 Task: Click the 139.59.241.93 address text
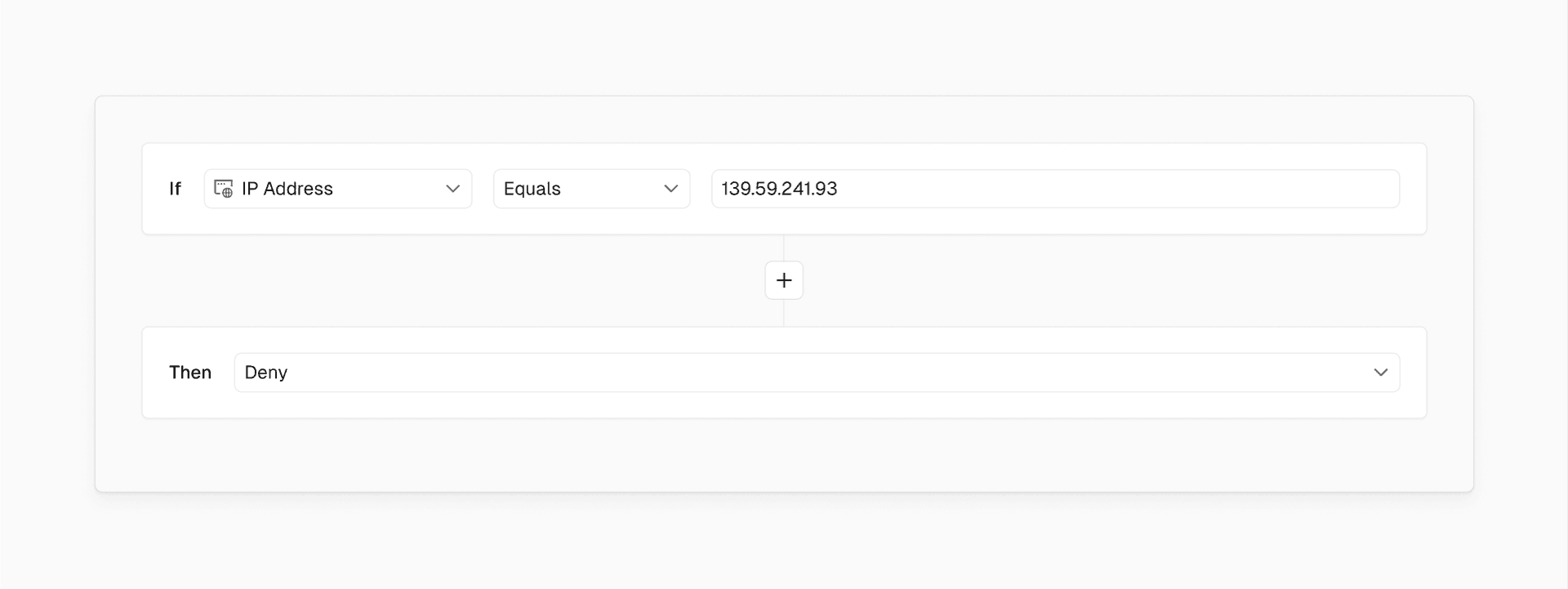[x=779, y=189]
